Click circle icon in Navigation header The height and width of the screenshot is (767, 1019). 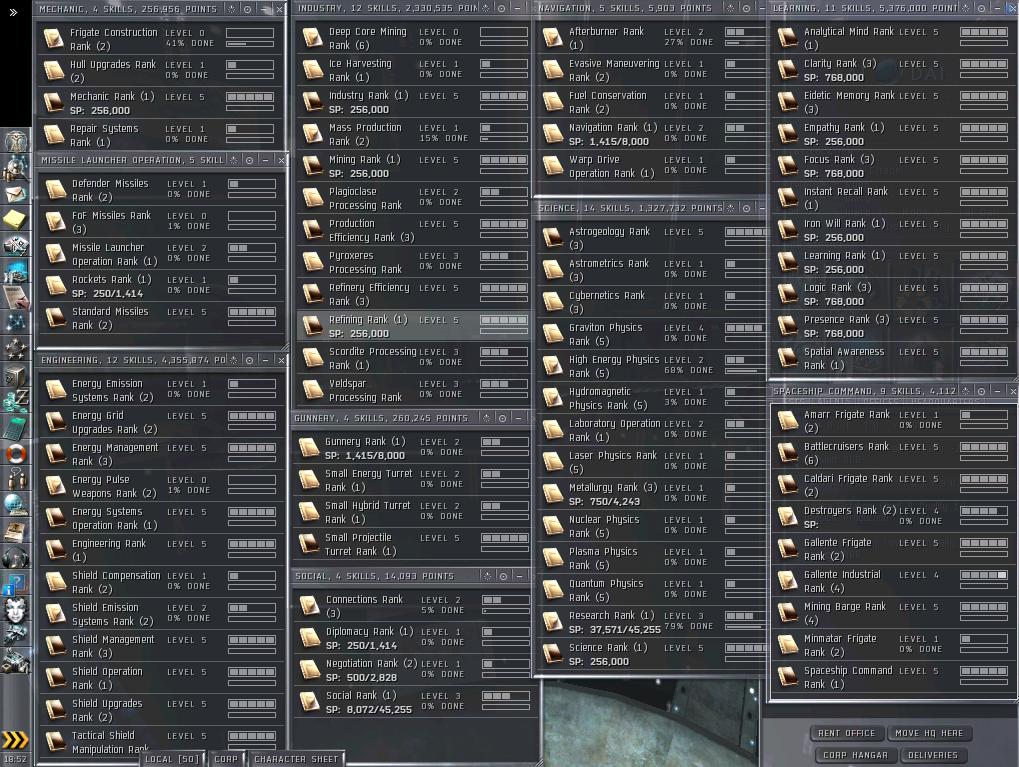point(746,8)
